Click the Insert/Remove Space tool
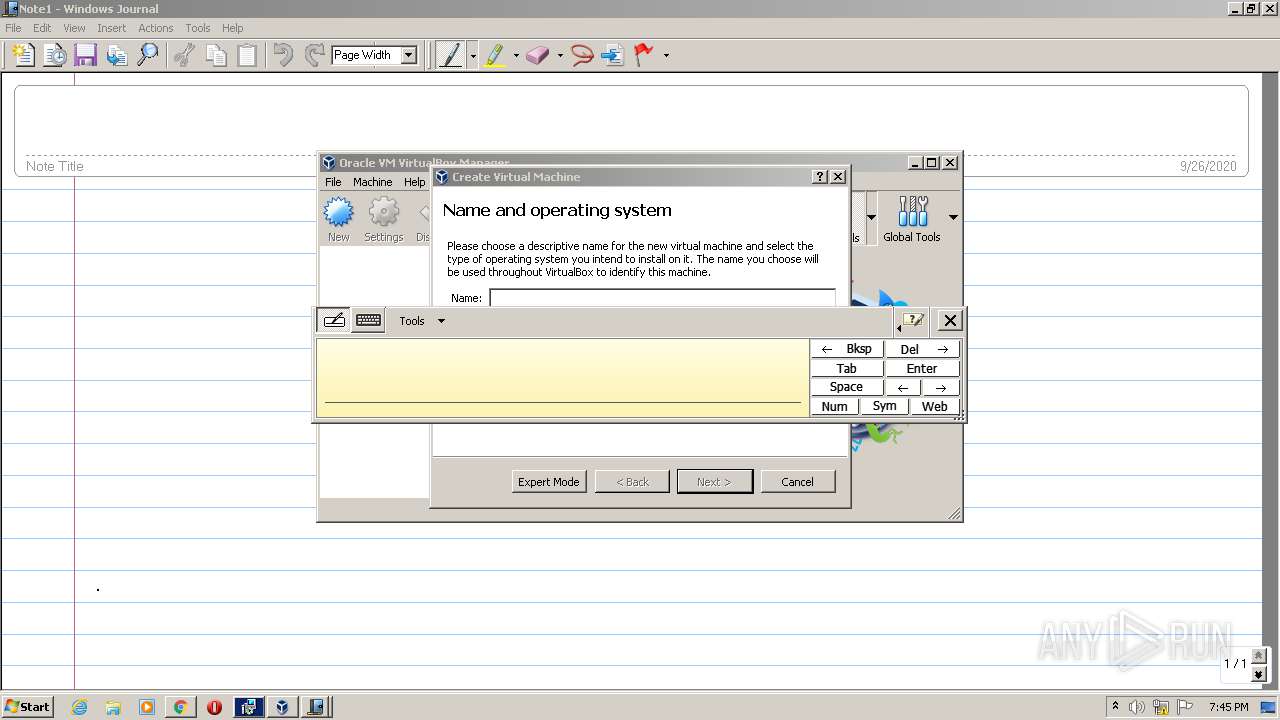This screenshot has width=1280, height=720. pos(613,55)
